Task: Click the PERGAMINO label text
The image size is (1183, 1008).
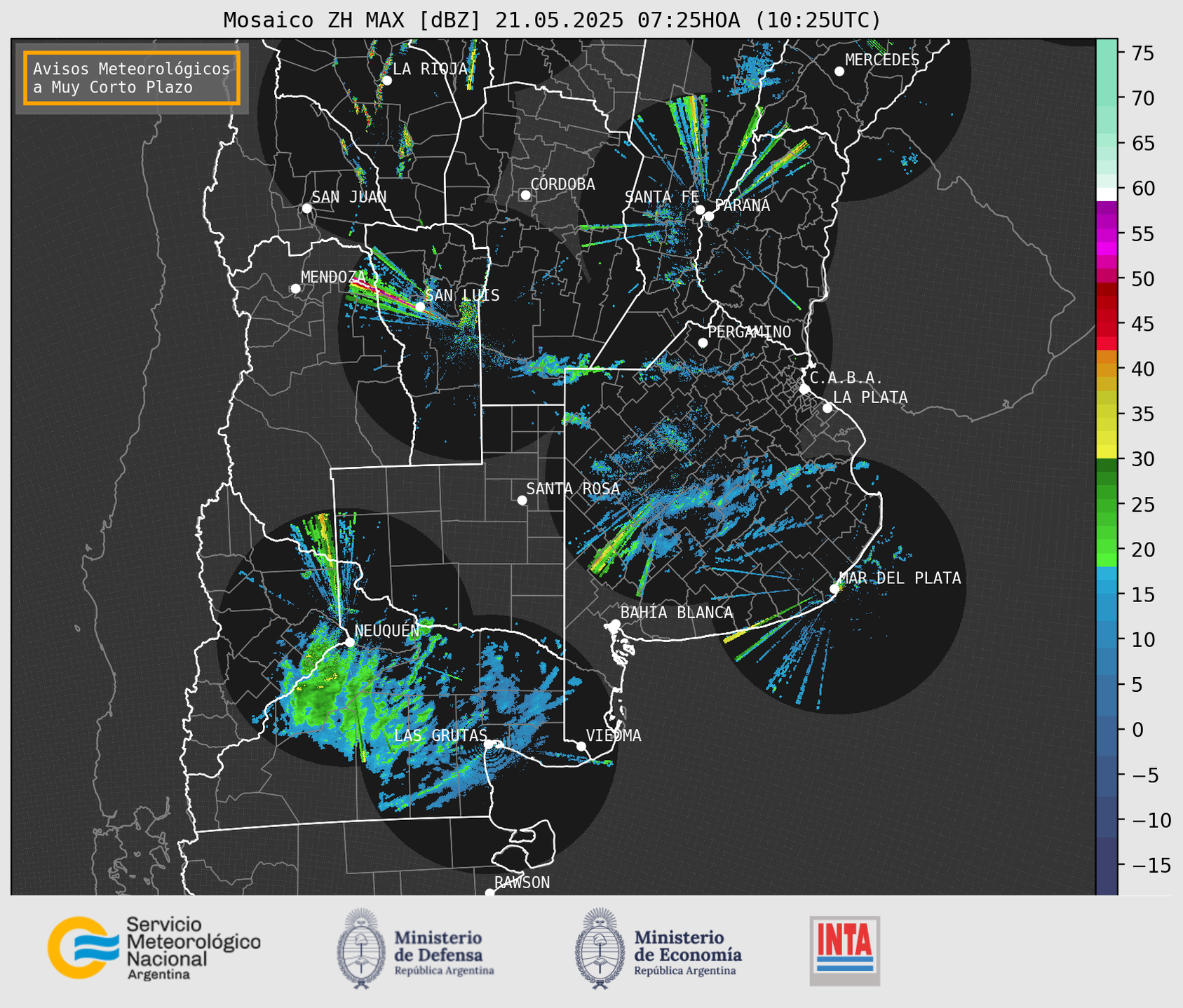Action: (x=750, y=332)
